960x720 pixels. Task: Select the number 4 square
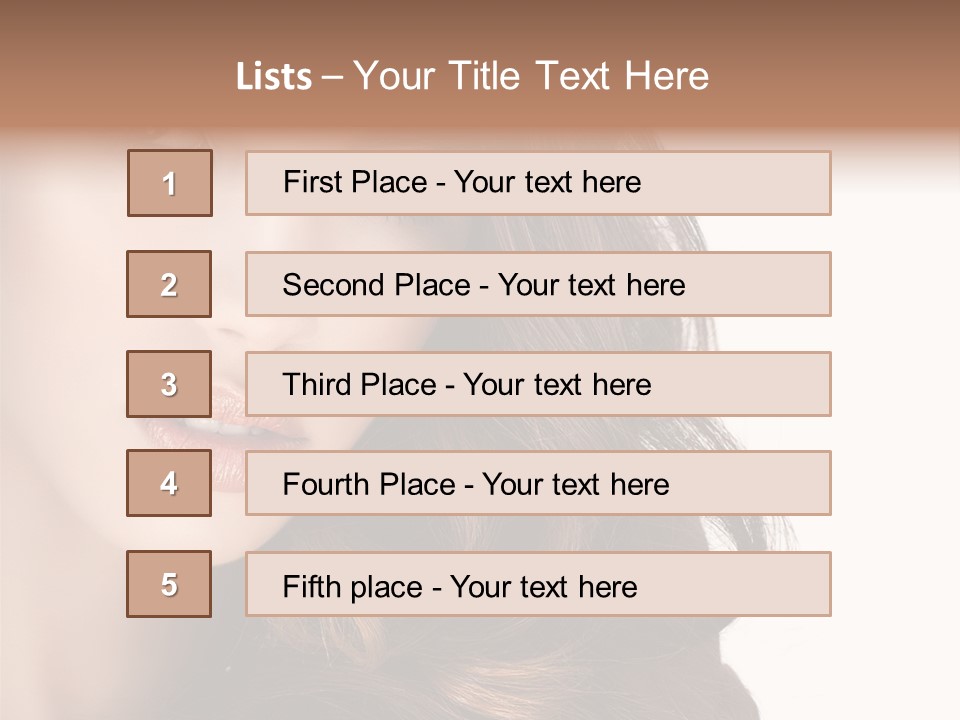coord(169,483)
